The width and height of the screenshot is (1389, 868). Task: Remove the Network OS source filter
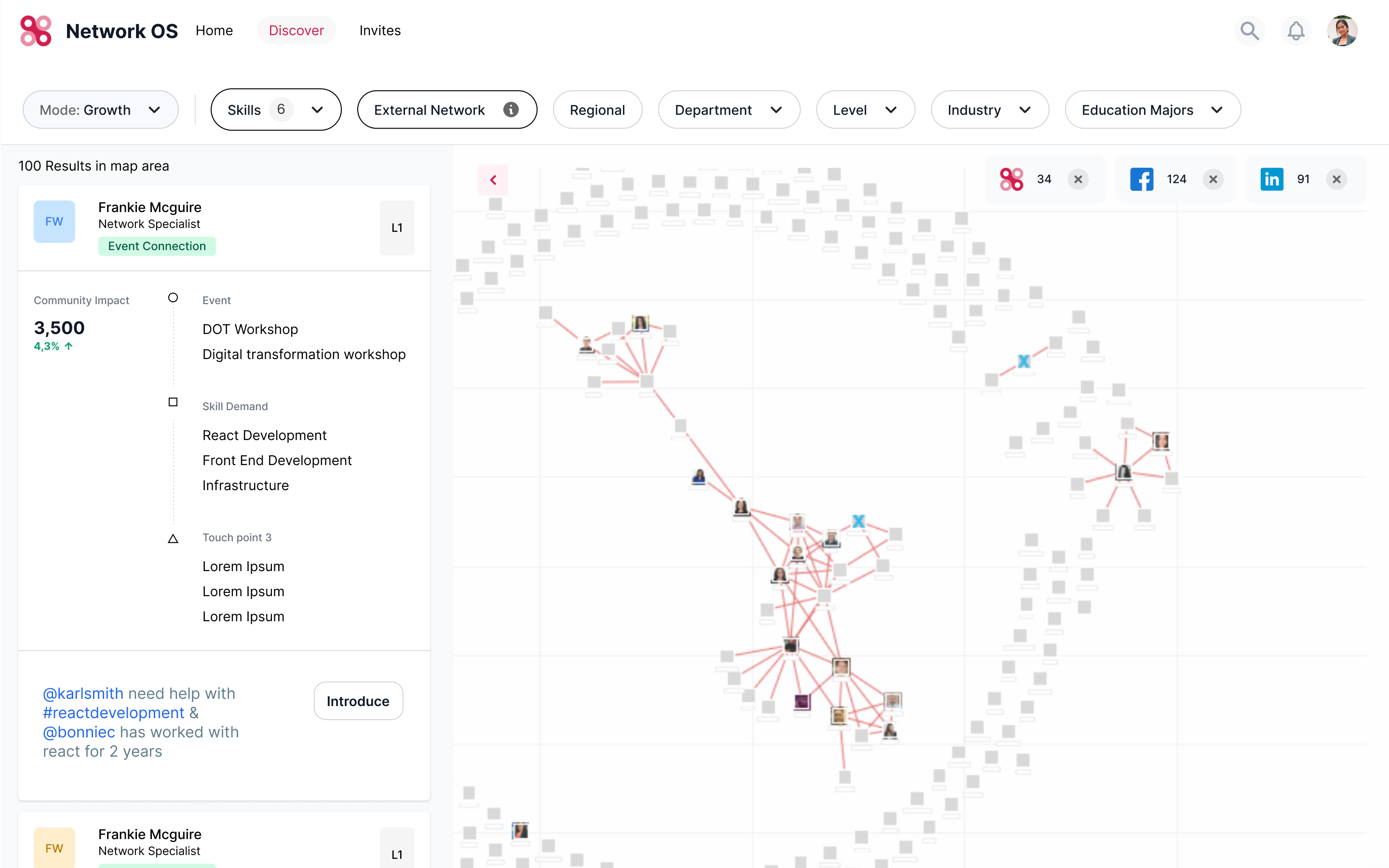(x=1078, y=179)
